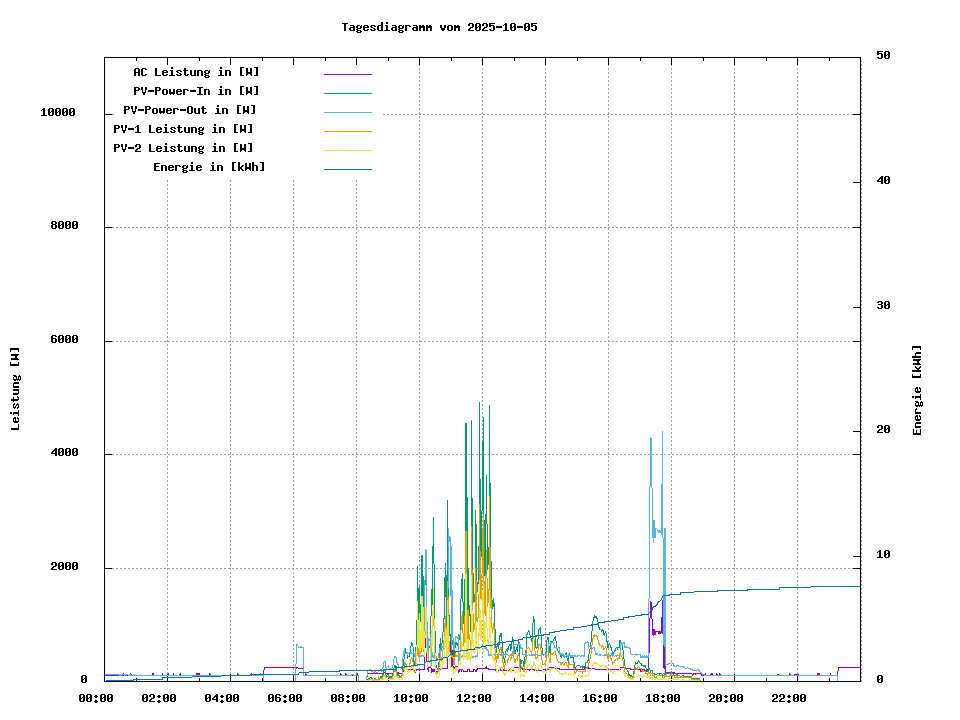Click the purple AC Leistung legend line sample

coord(347,74)
